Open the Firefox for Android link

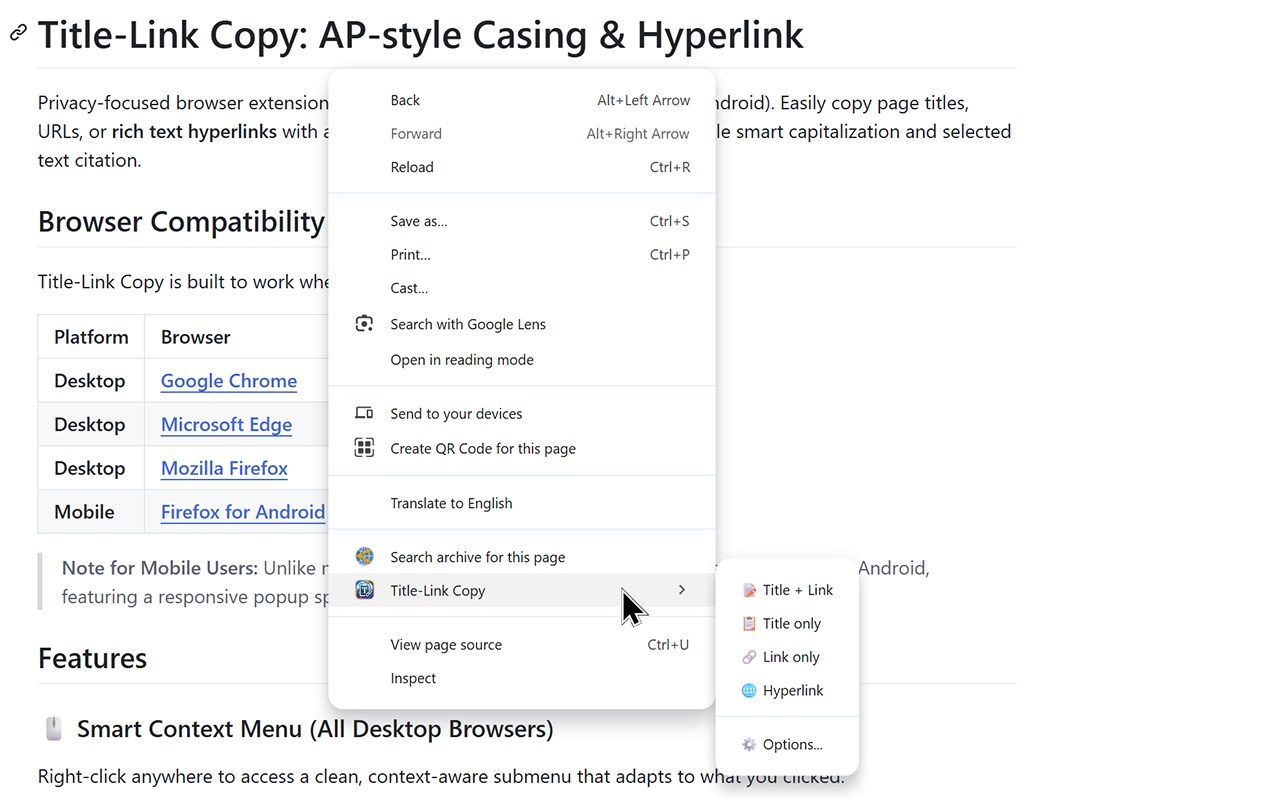[x=243, y=512]
